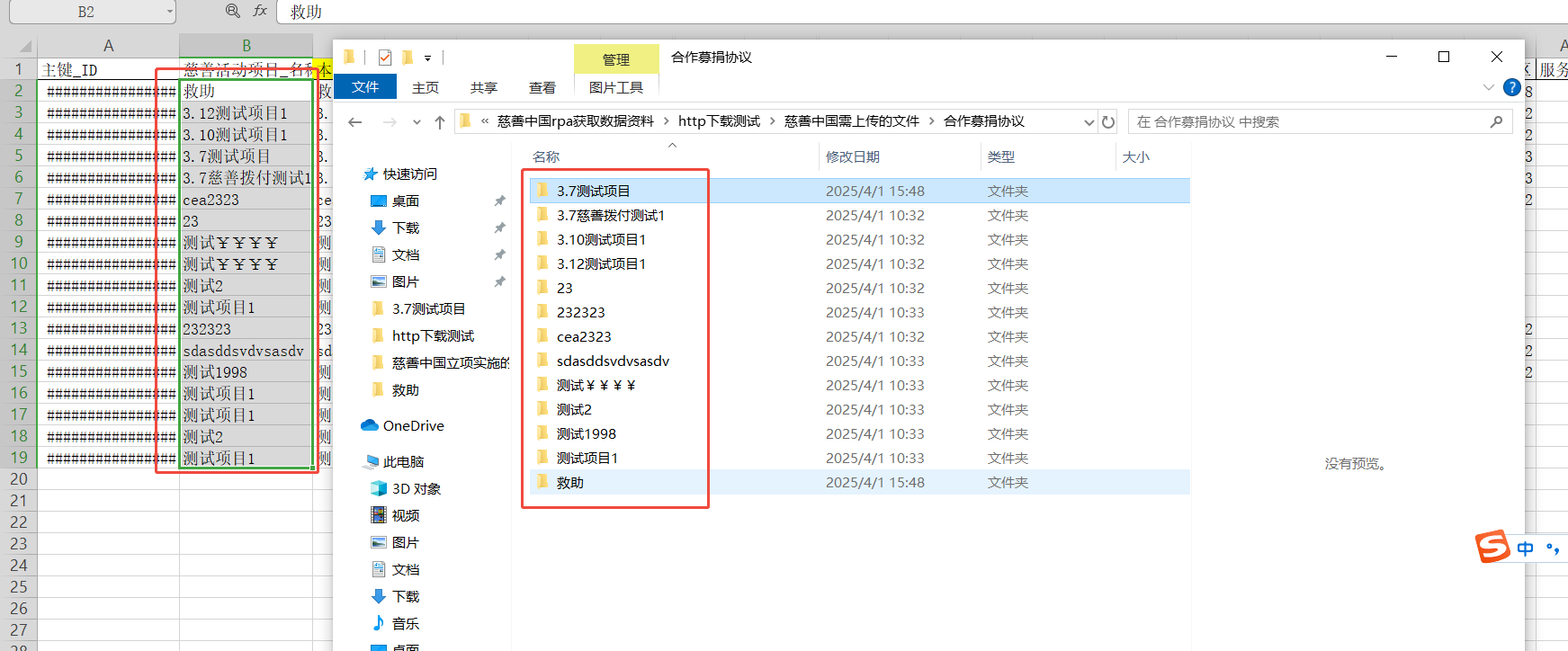Viewport: 1568px width, 651px height.
Task: Open the address bar history dropdown
Action: pyautogui.click(x=1089, y=122)
